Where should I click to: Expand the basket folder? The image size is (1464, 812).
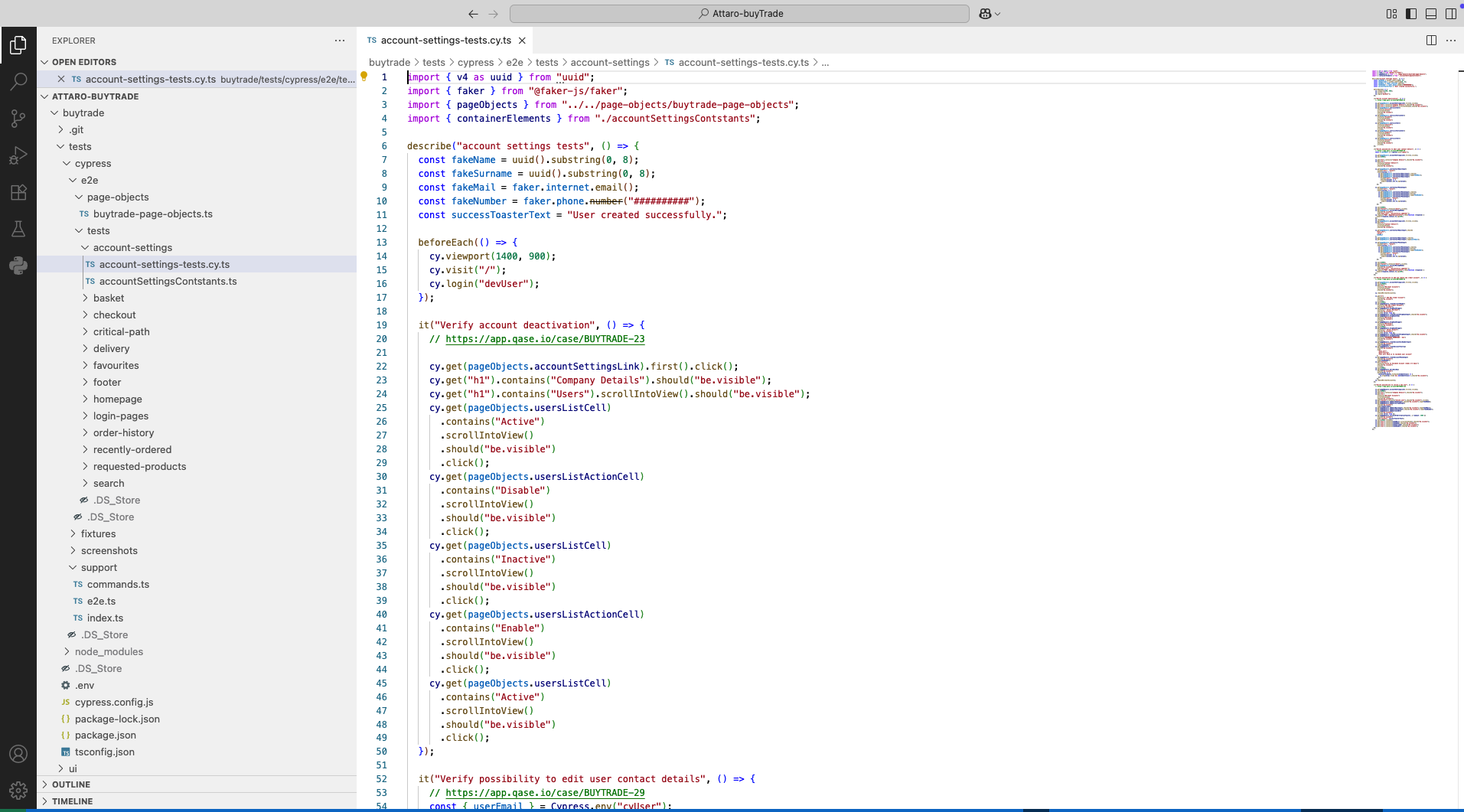tap(109, 298)
